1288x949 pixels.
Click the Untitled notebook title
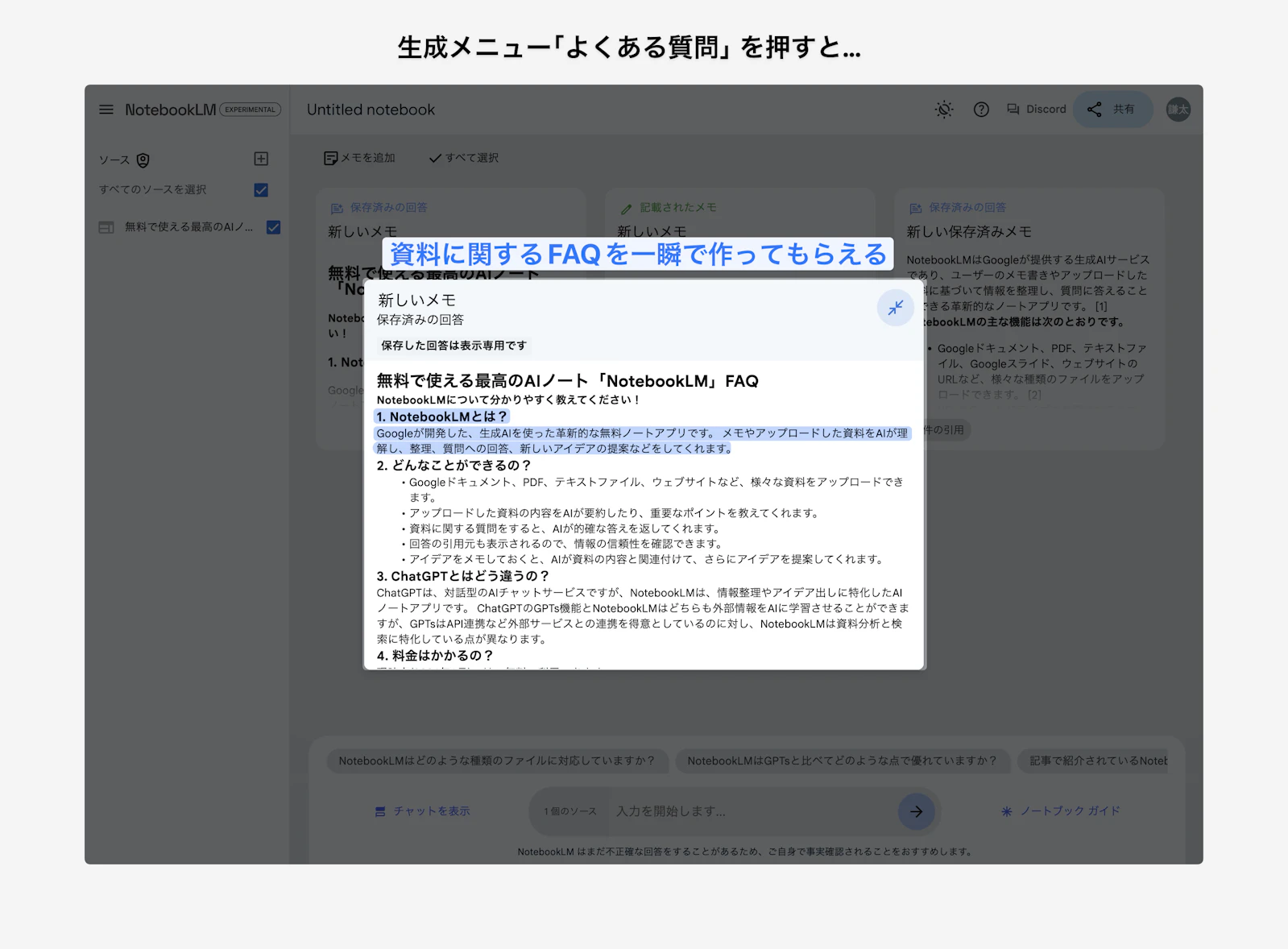click(x=371, y=110)
